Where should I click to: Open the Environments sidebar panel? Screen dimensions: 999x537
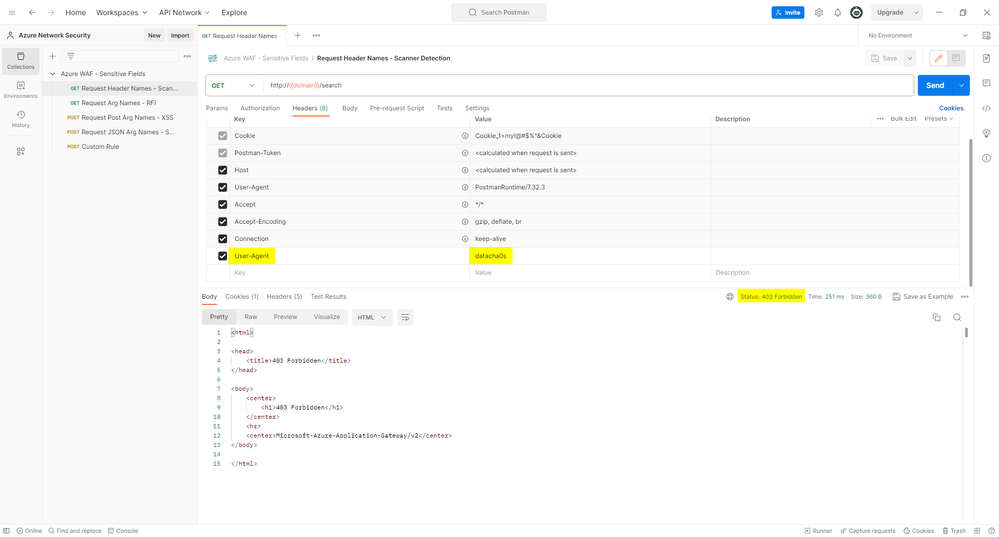pos(20,90)
